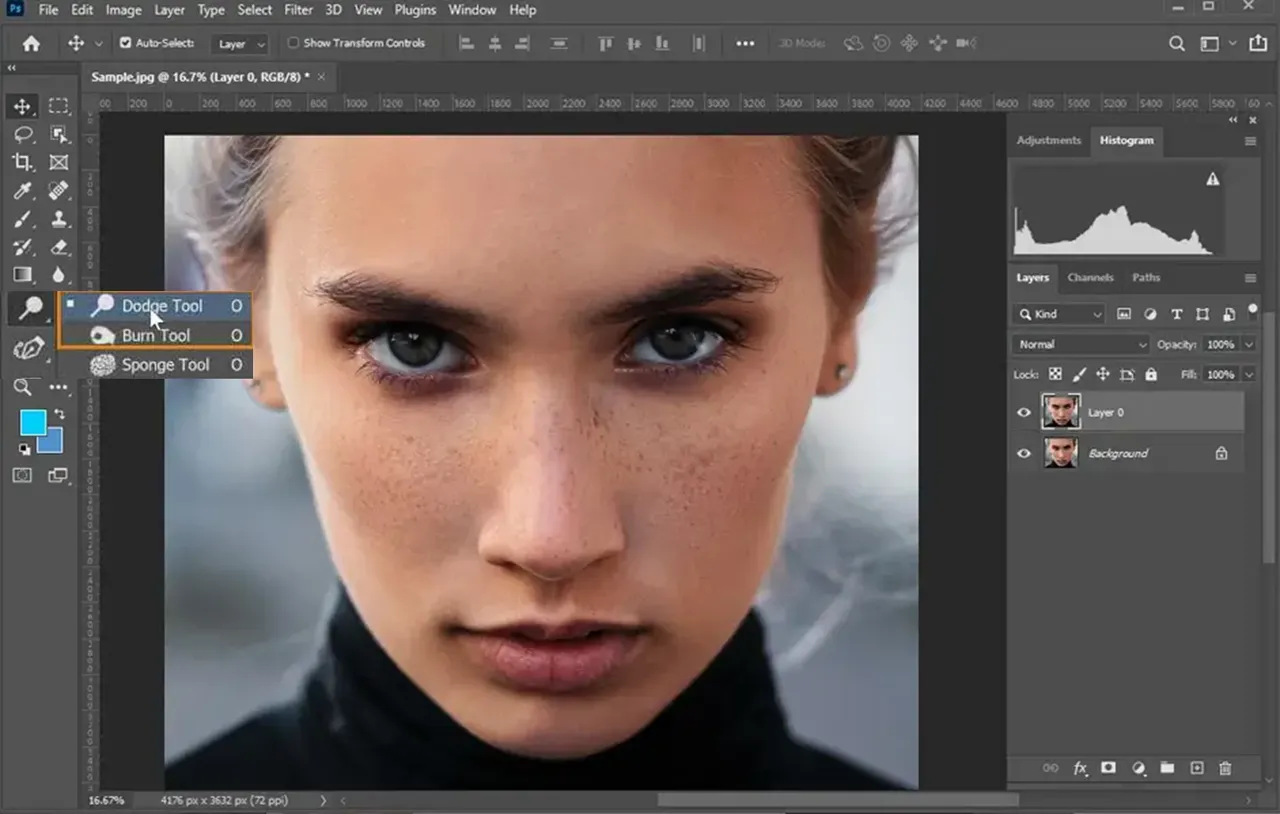Viewport: 1280px width, 814px height.
Task: Open the Filter menu
Action: [x=298, y=10]
